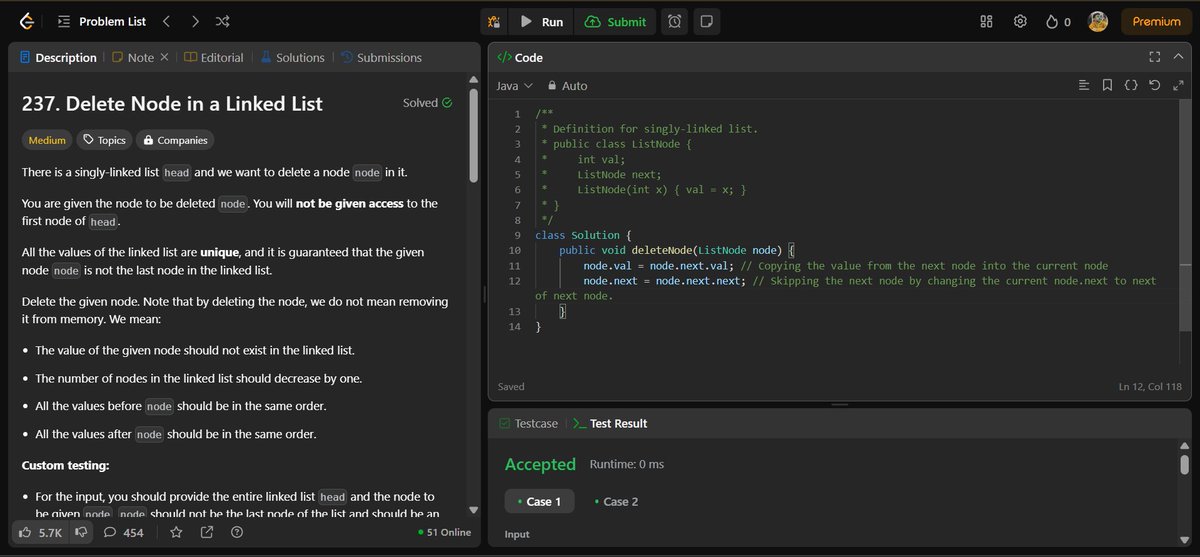Click the problem title 237. Delete Node
The height and width of the screenshot is (557, 1200).
[x=172, y=103]
